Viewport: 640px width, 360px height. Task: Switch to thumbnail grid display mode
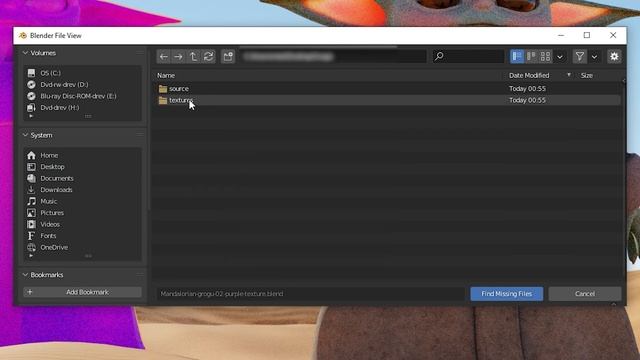(x=545, y=56)
